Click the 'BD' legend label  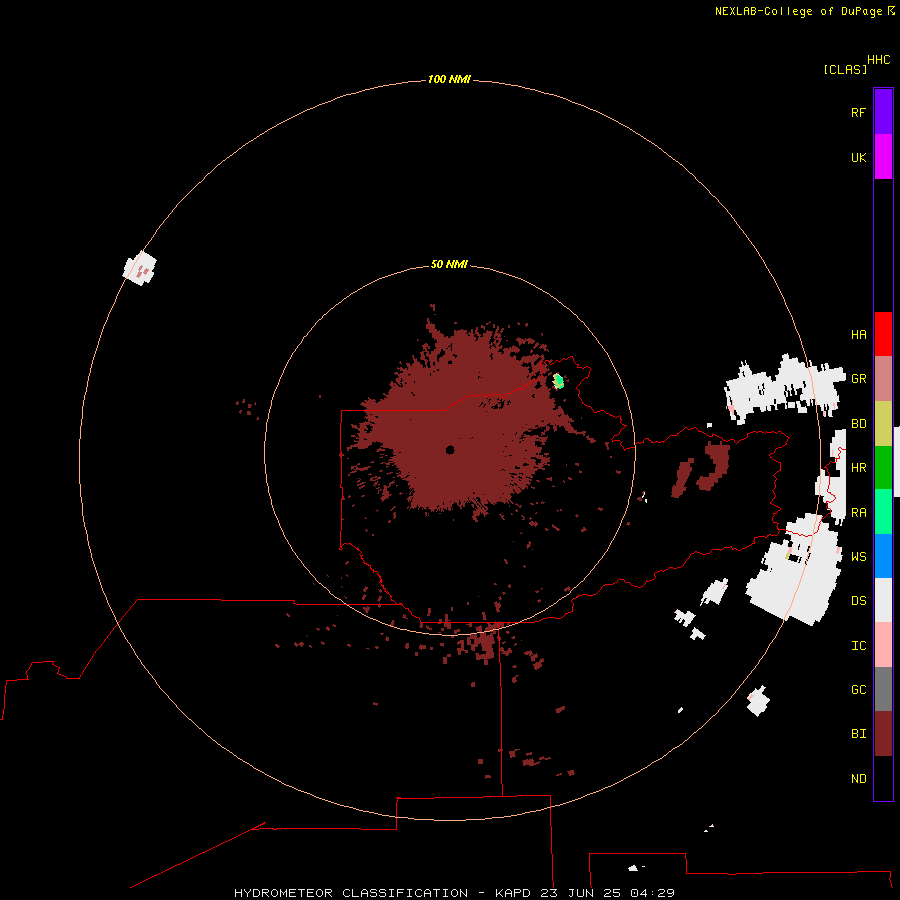[x=858, y=424]
